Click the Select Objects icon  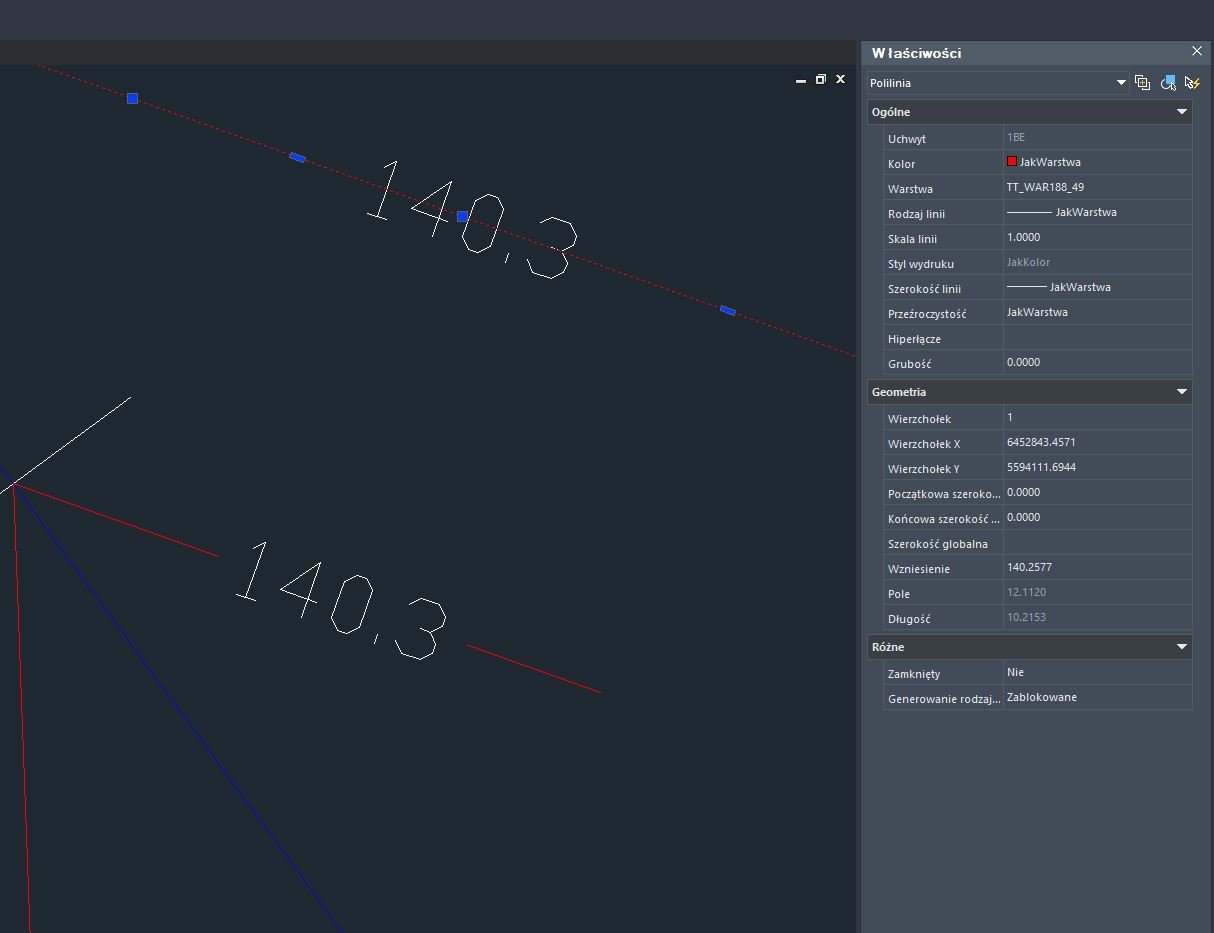(1168, 83)
